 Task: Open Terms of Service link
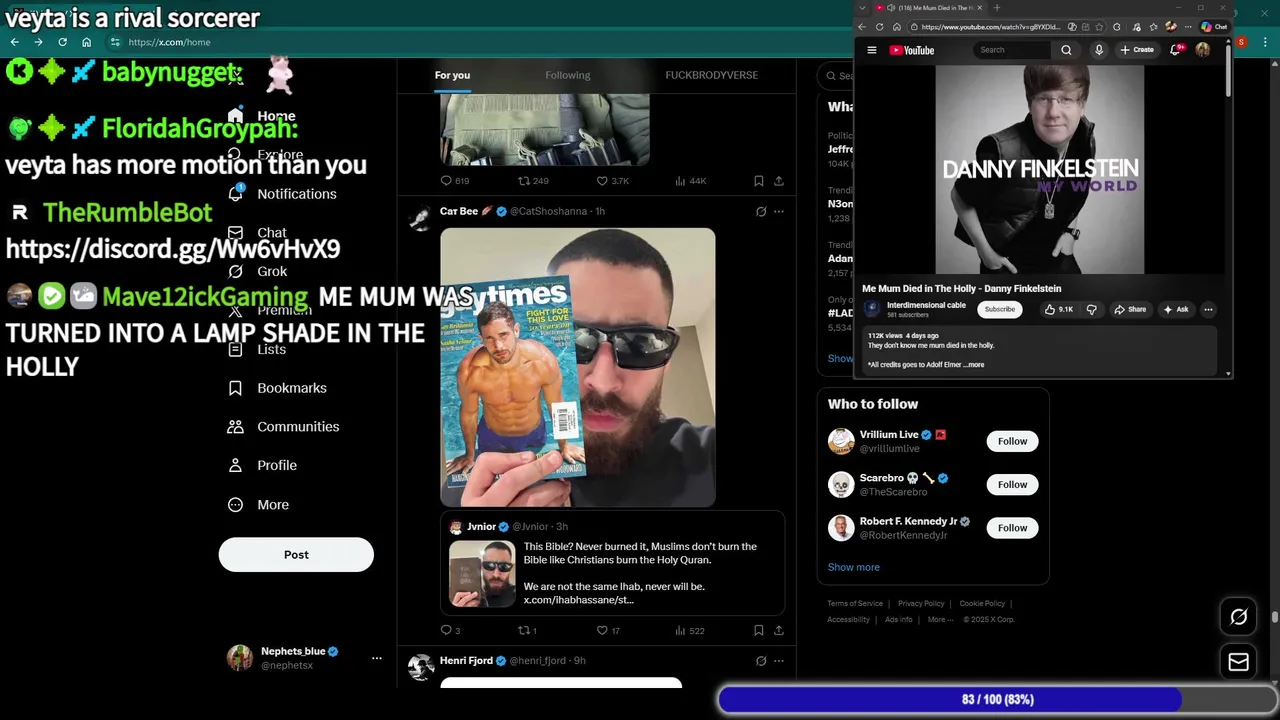pyautogui.click(x=855, y=604)
